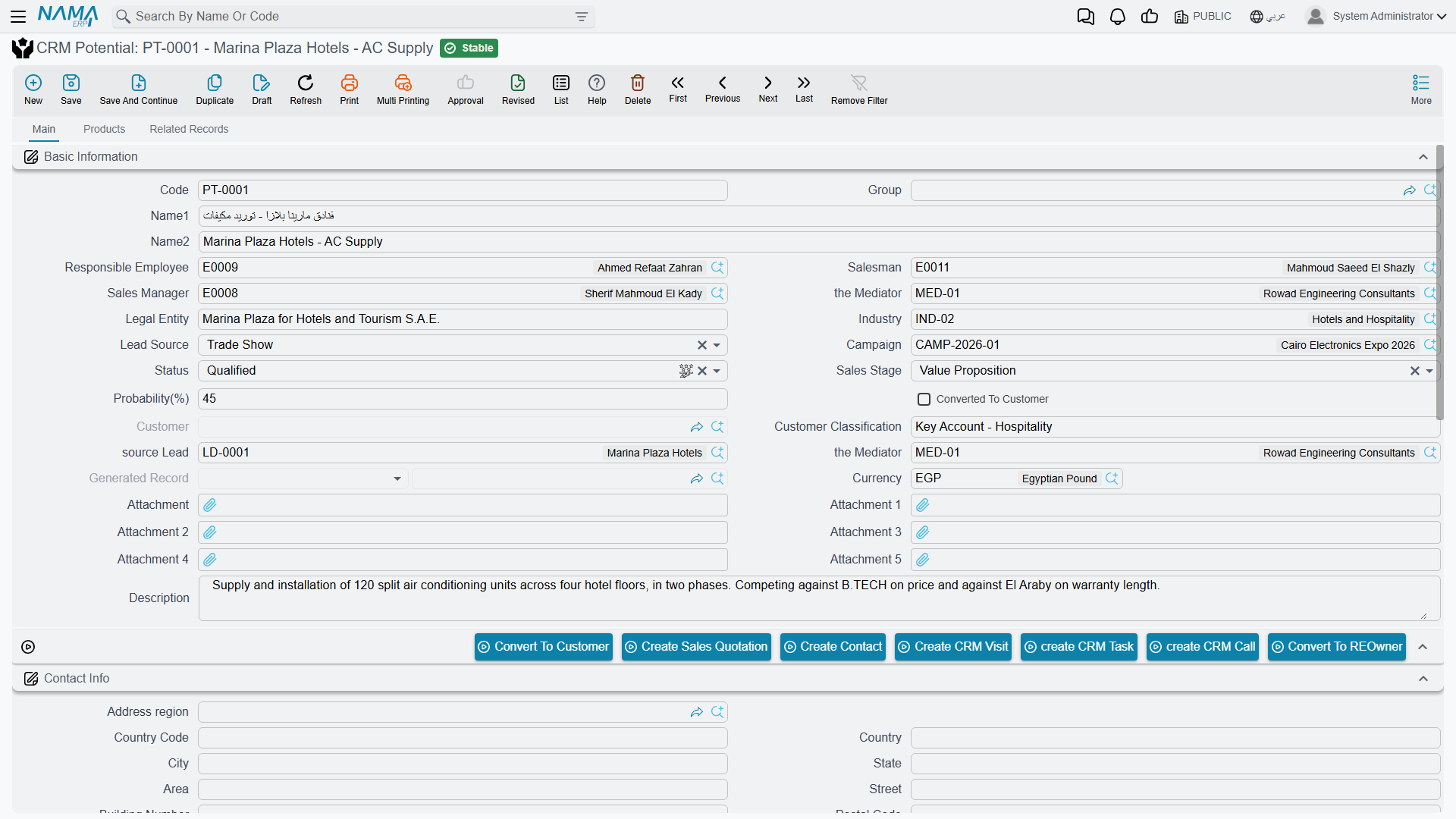Click Convert To REOwner button
The height and width of the screenshot is (819, 1456).
[1337, 647]
